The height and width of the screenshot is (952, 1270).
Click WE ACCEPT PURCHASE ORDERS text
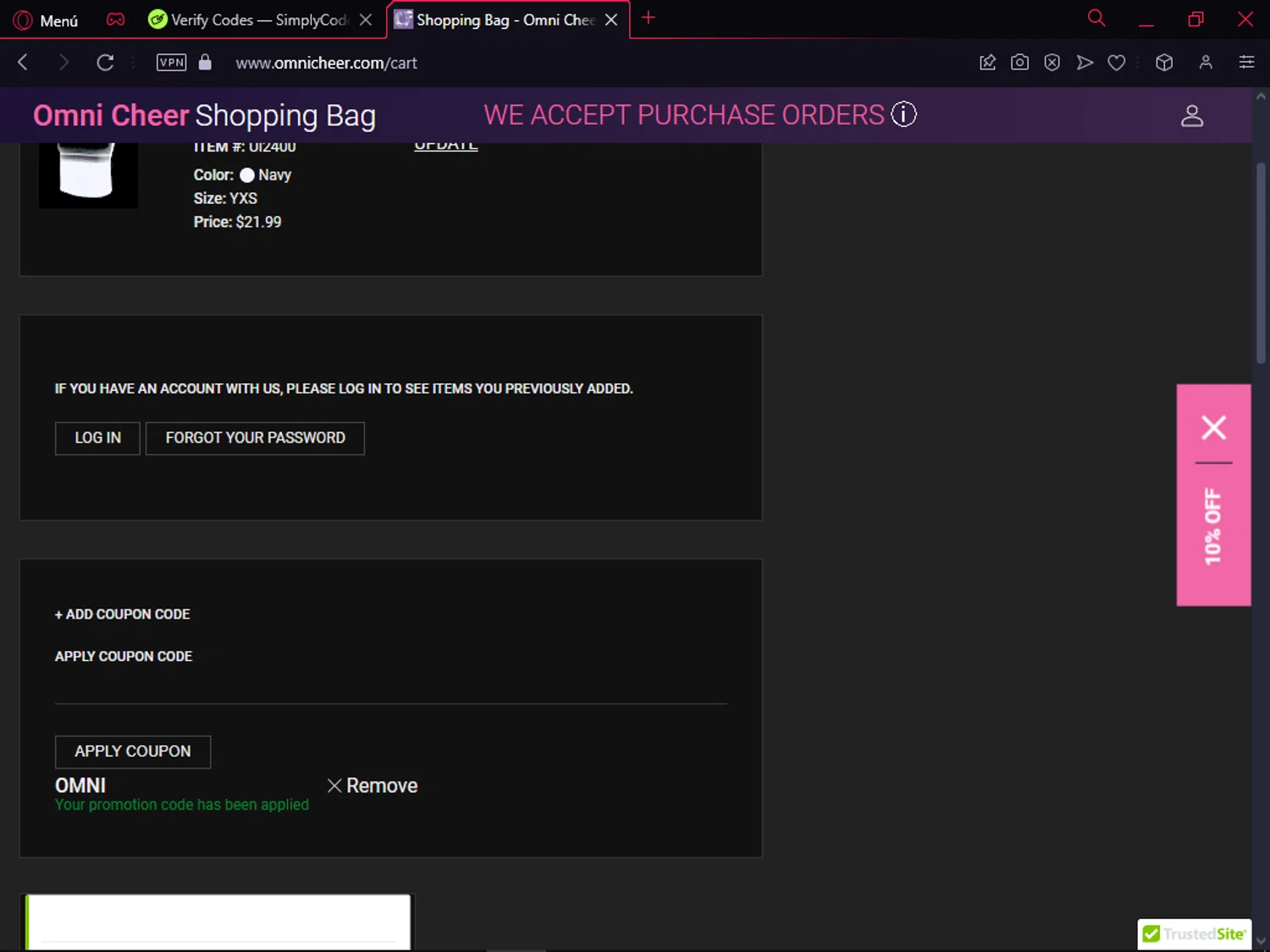point(684,115)
